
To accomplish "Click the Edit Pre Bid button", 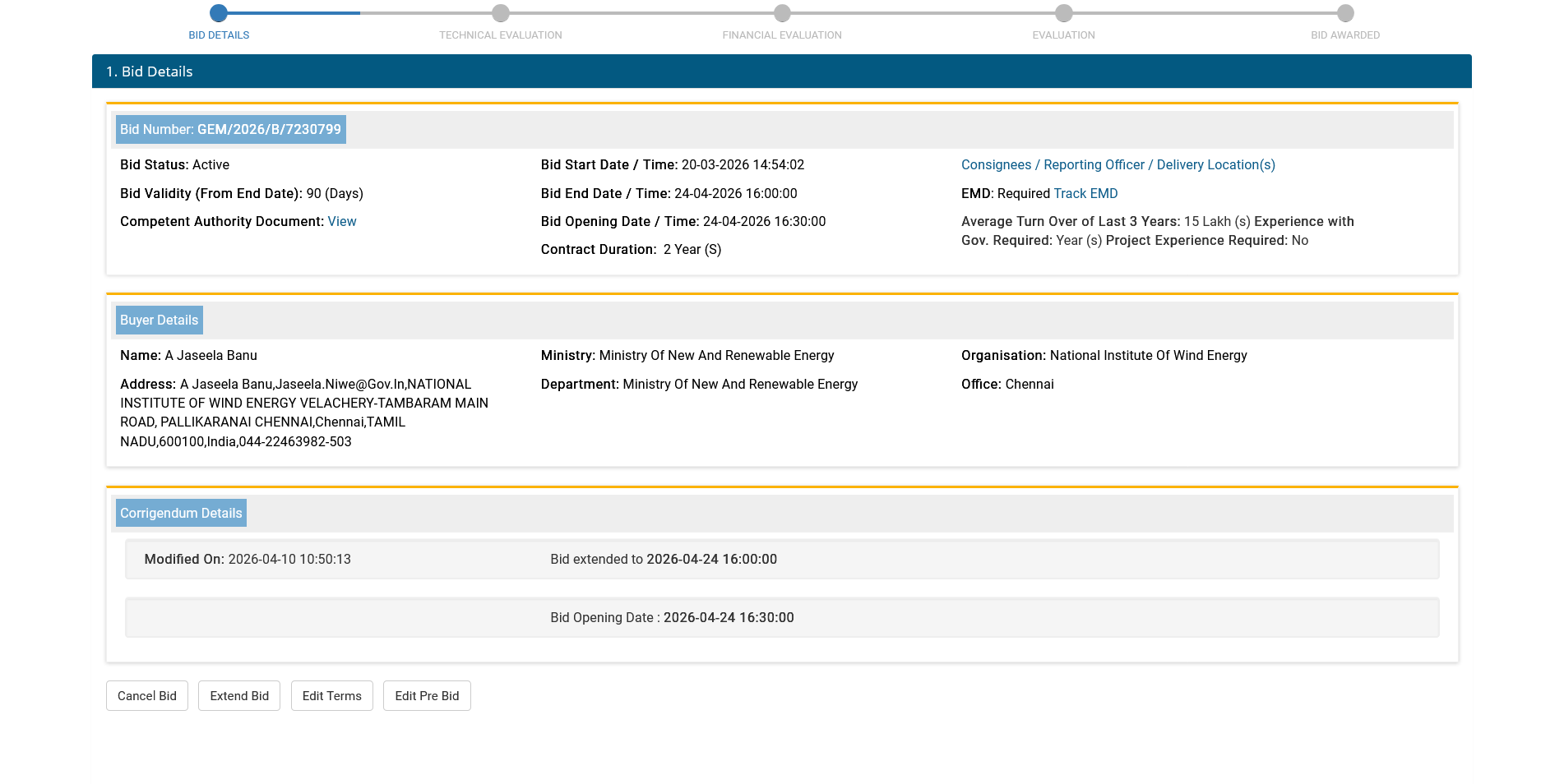I will (x=427, y=696).
